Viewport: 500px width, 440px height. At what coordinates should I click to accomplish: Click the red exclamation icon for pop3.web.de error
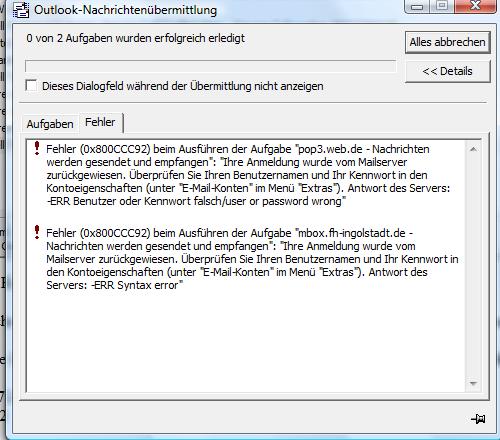pos(37,148)
